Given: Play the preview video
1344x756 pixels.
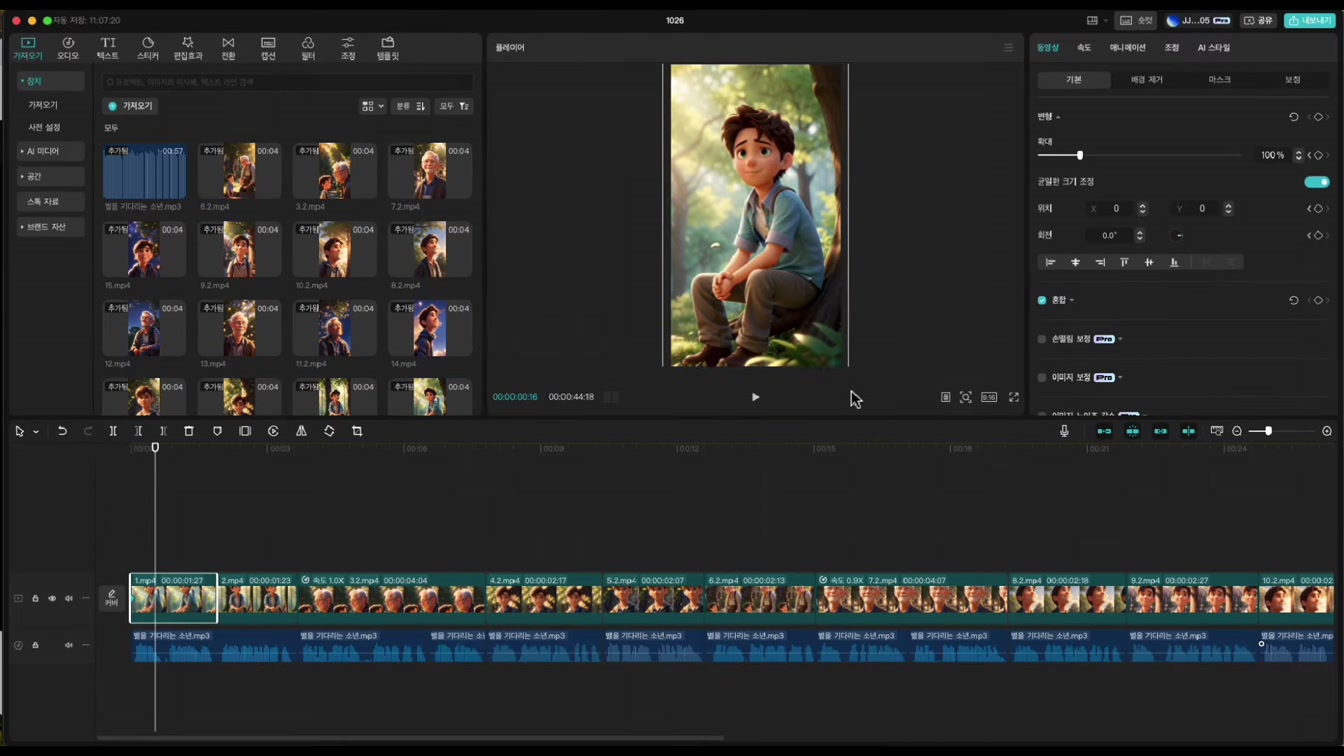Looking at the screenshot, I should coord(755,397).
